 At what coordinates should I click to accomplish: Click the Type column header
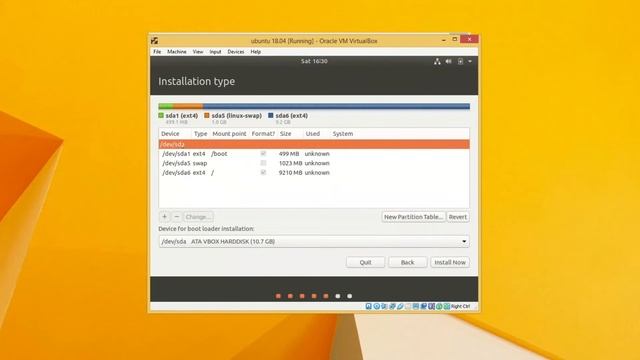click(x=200, y=133)
